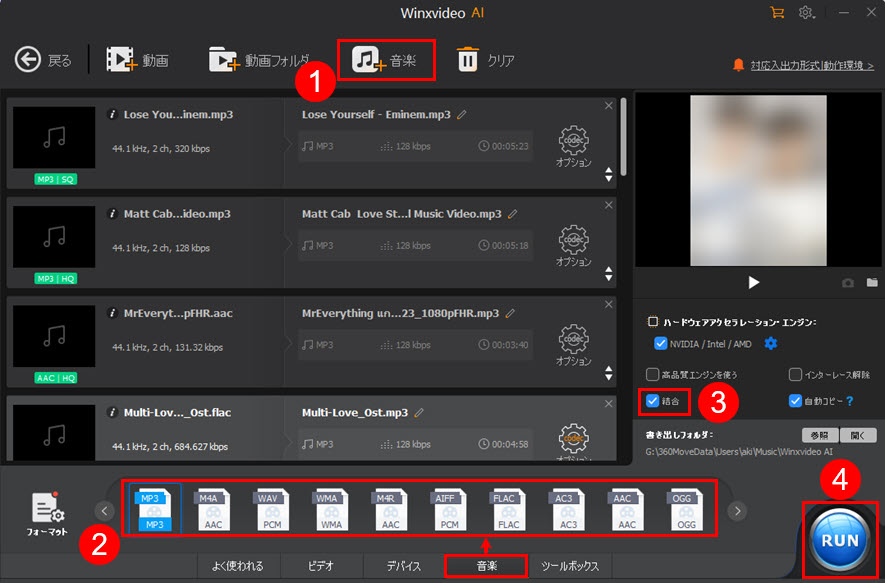
Task: Toggle NVIDIA / Intel / AMD checkbox
Action: click(660, 344)
